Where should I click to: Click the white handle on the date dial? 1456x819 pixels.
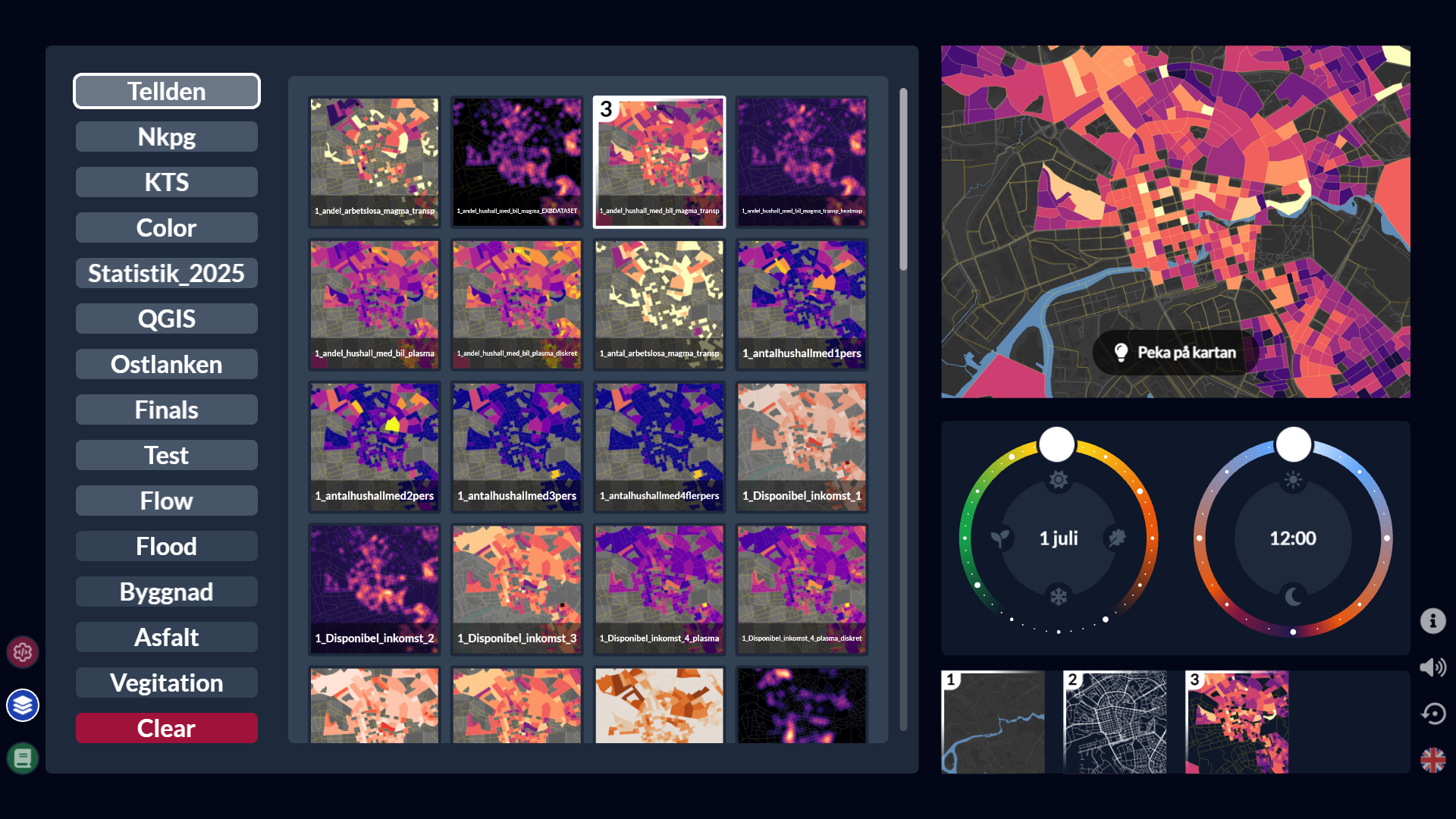pos(1057,444)
